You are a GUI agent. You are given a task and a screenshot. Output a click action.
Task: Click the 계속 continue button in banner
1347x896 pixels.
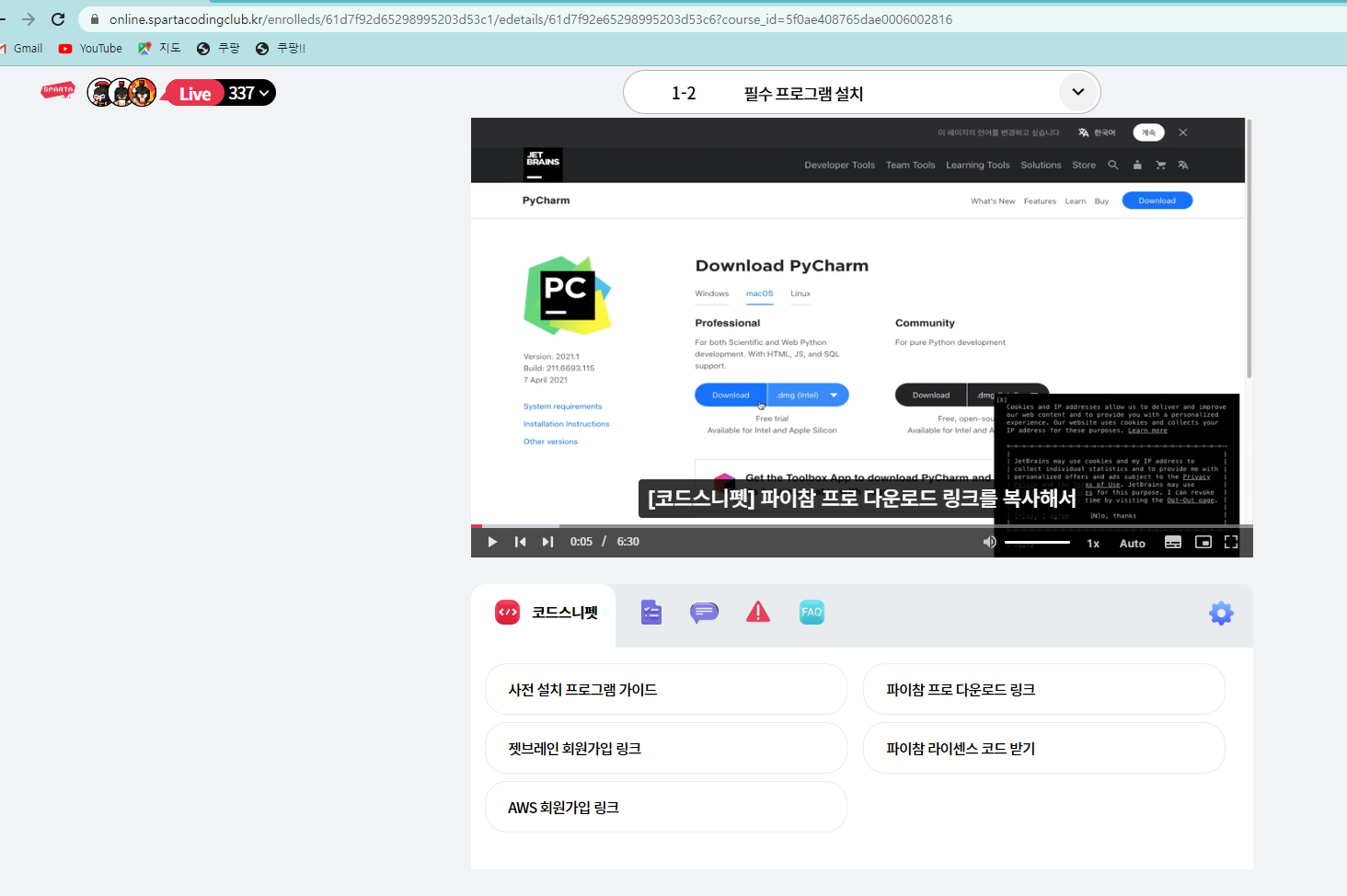1148,132
